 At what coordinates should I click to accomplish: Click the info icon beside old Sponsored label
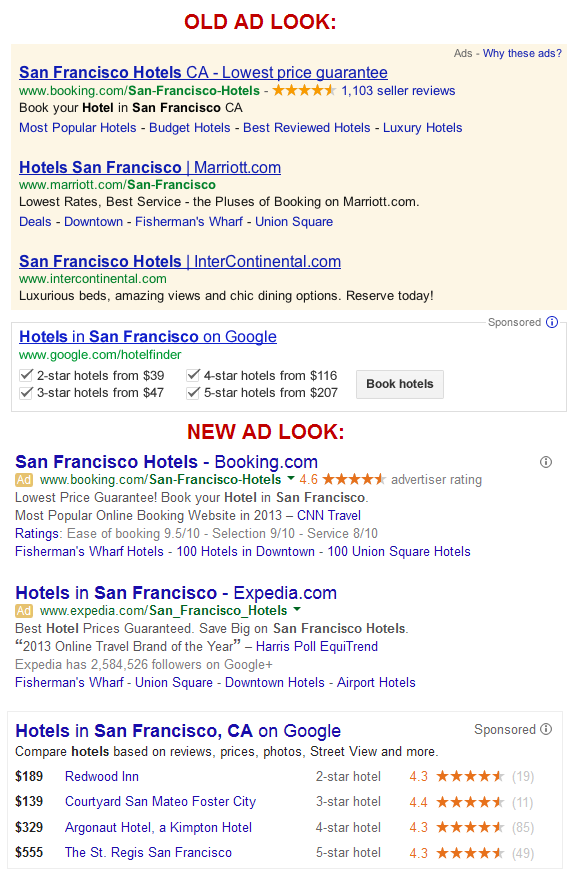pyautogui.click(x=552, y=322)
